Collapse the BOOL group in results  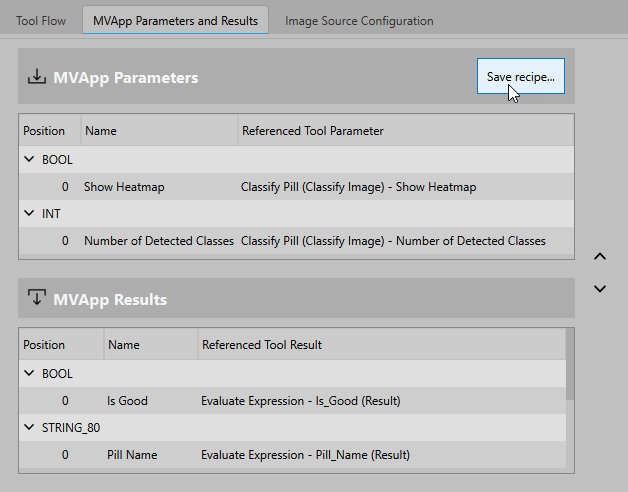coord(29,373)
